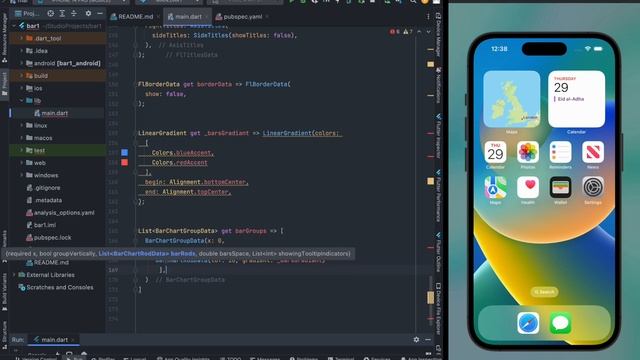Image resolution: width=640 pixels, height=360 pixels.
Task: Click the Colors.blueAccent code text
Action: coord(182,153)
